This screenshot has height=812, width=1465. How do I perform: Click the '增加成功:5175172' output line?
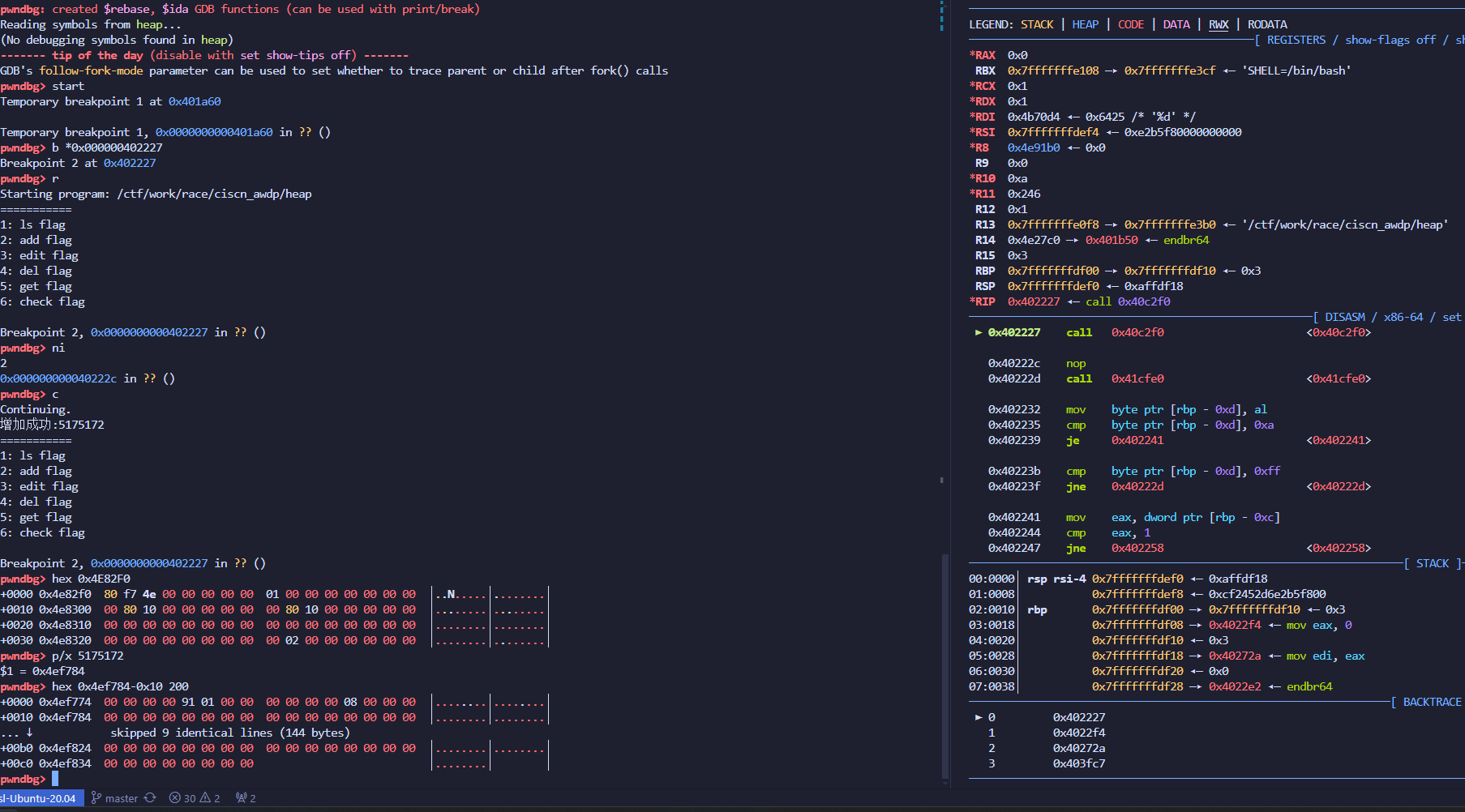click(52, 425)
